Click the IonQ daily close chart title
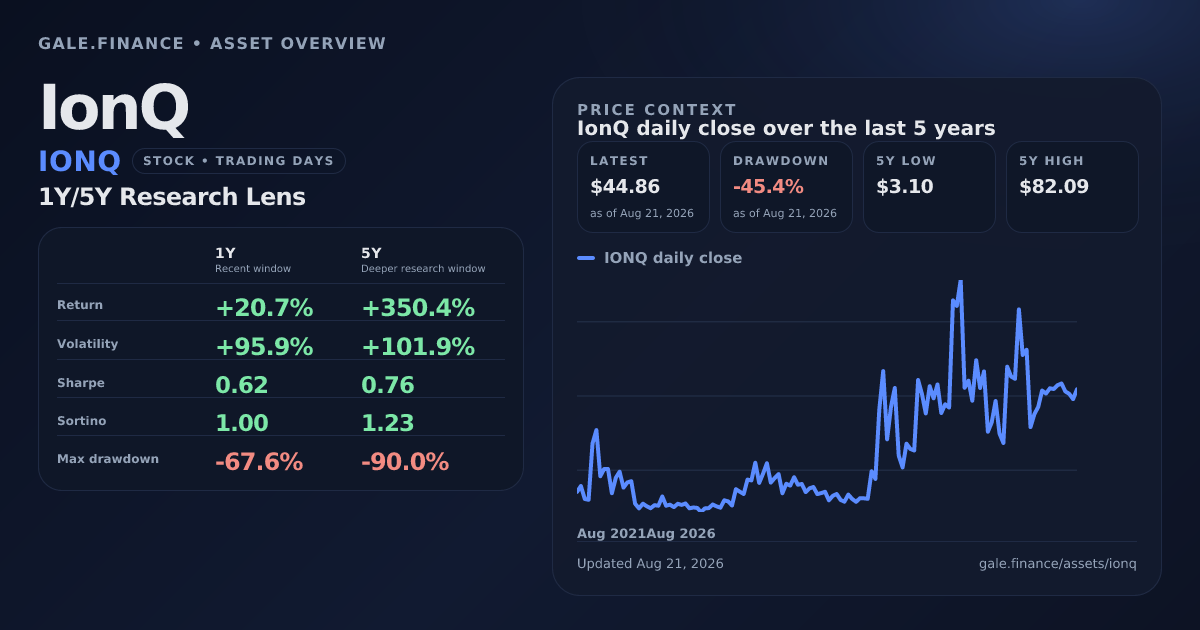The image size is (1200, 630). point(786,129)
